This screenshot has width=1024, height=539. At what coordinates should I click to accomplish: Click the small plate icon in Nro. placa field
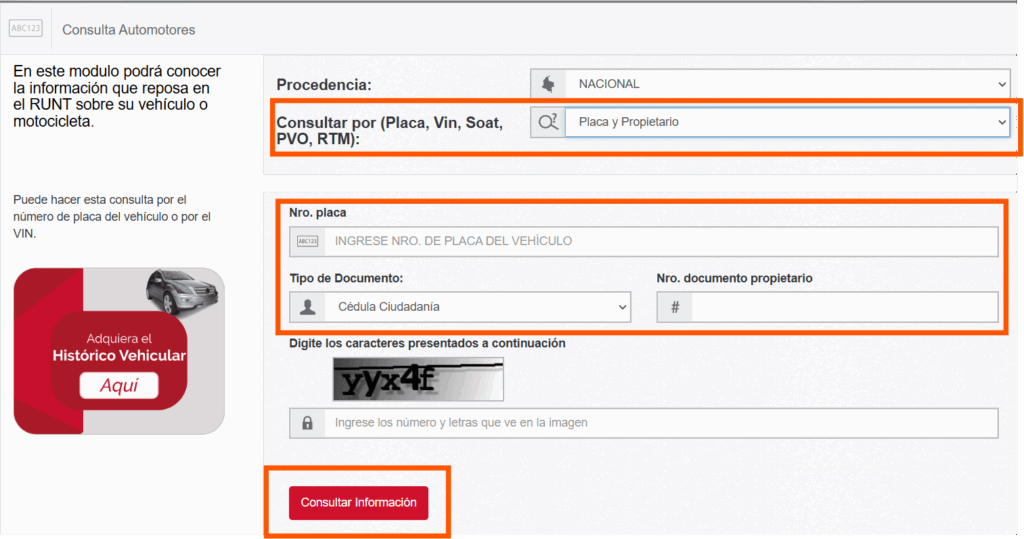(308, 241)
